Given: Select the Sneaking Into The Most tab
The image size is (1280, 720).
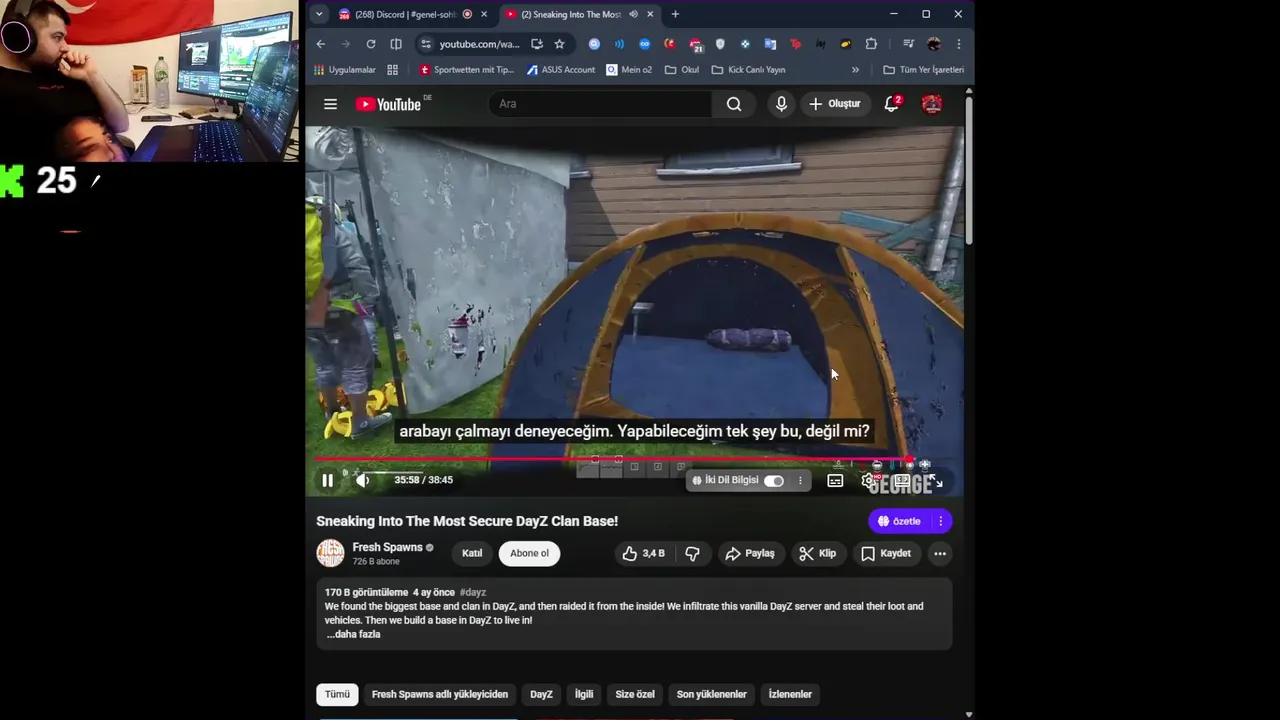Looking at the screenshot, I should [580, 14].
